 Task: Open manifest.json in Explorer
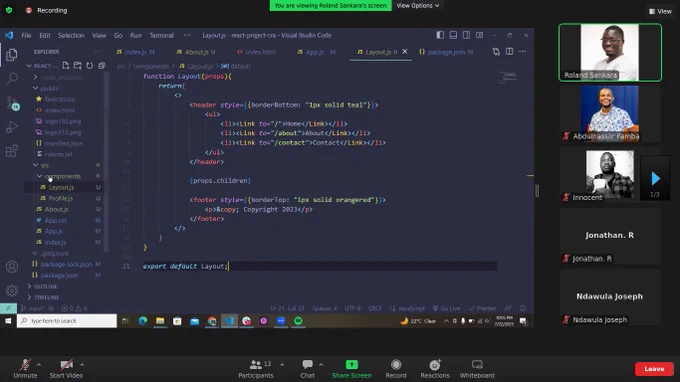click(x=63, y=143)
